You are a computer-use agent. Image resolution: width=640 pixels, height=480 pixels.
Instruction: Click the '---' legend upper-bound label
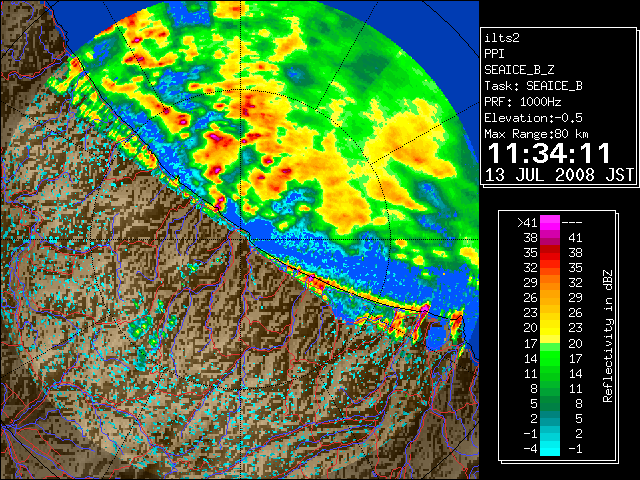tap(572, 222)
